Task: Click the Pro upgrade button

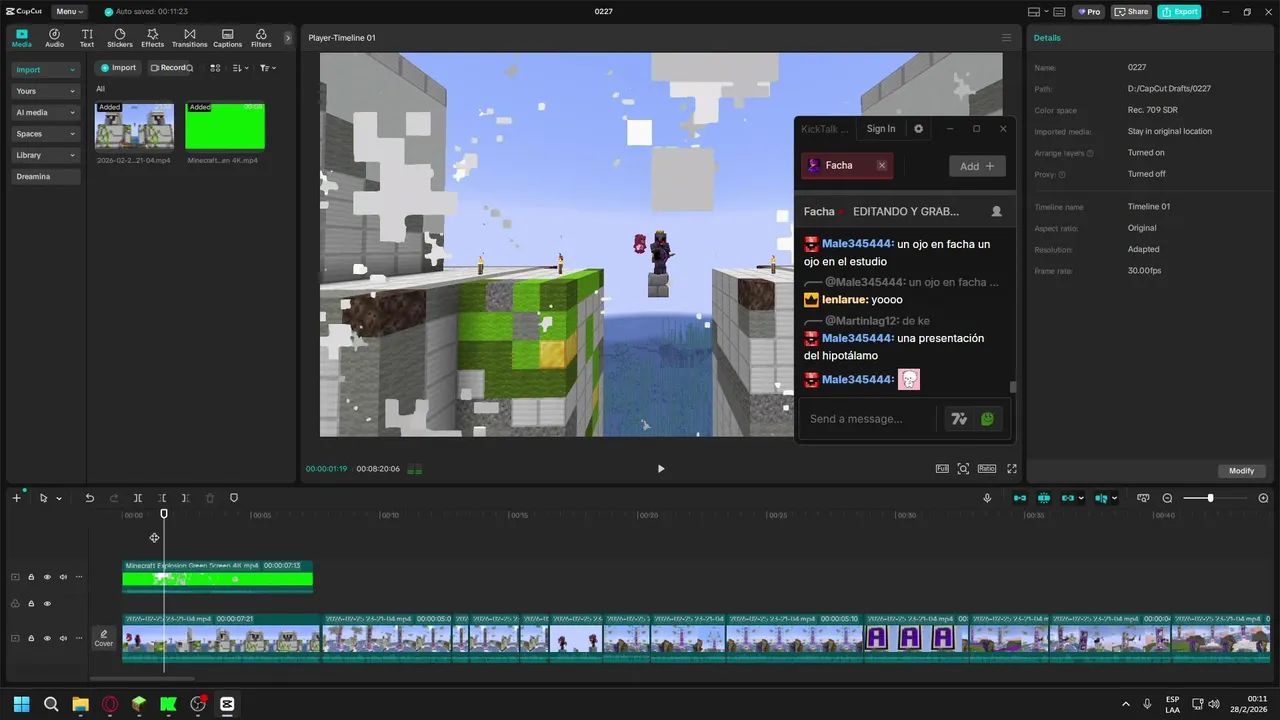Action: [1089, 12]
